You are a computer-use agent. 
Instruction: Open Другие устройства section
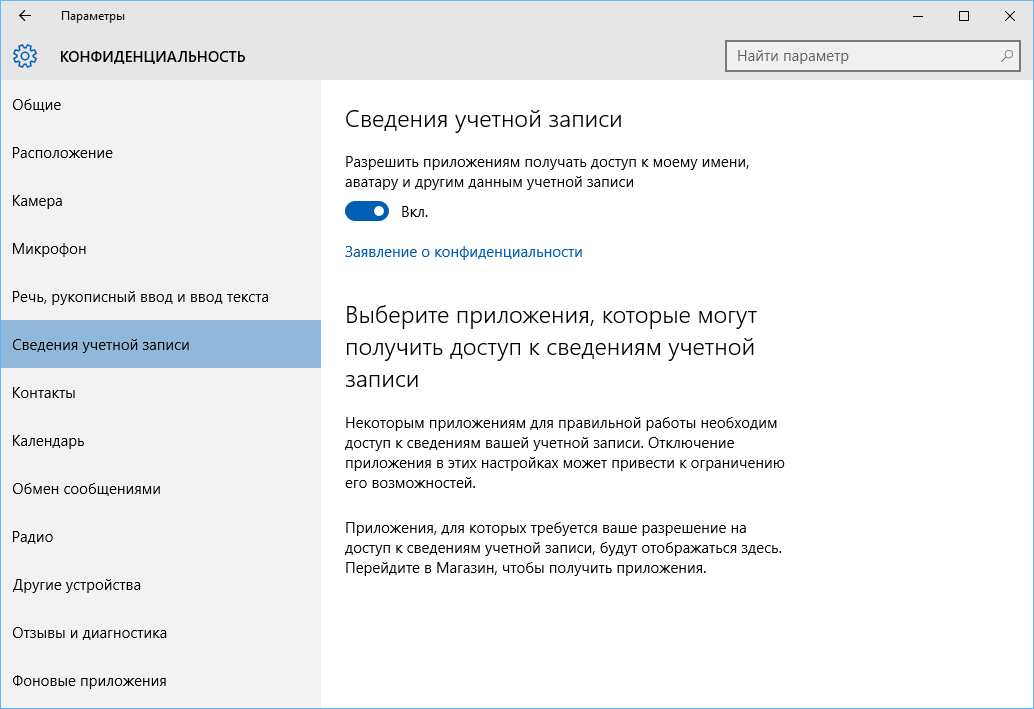[75, 584]
